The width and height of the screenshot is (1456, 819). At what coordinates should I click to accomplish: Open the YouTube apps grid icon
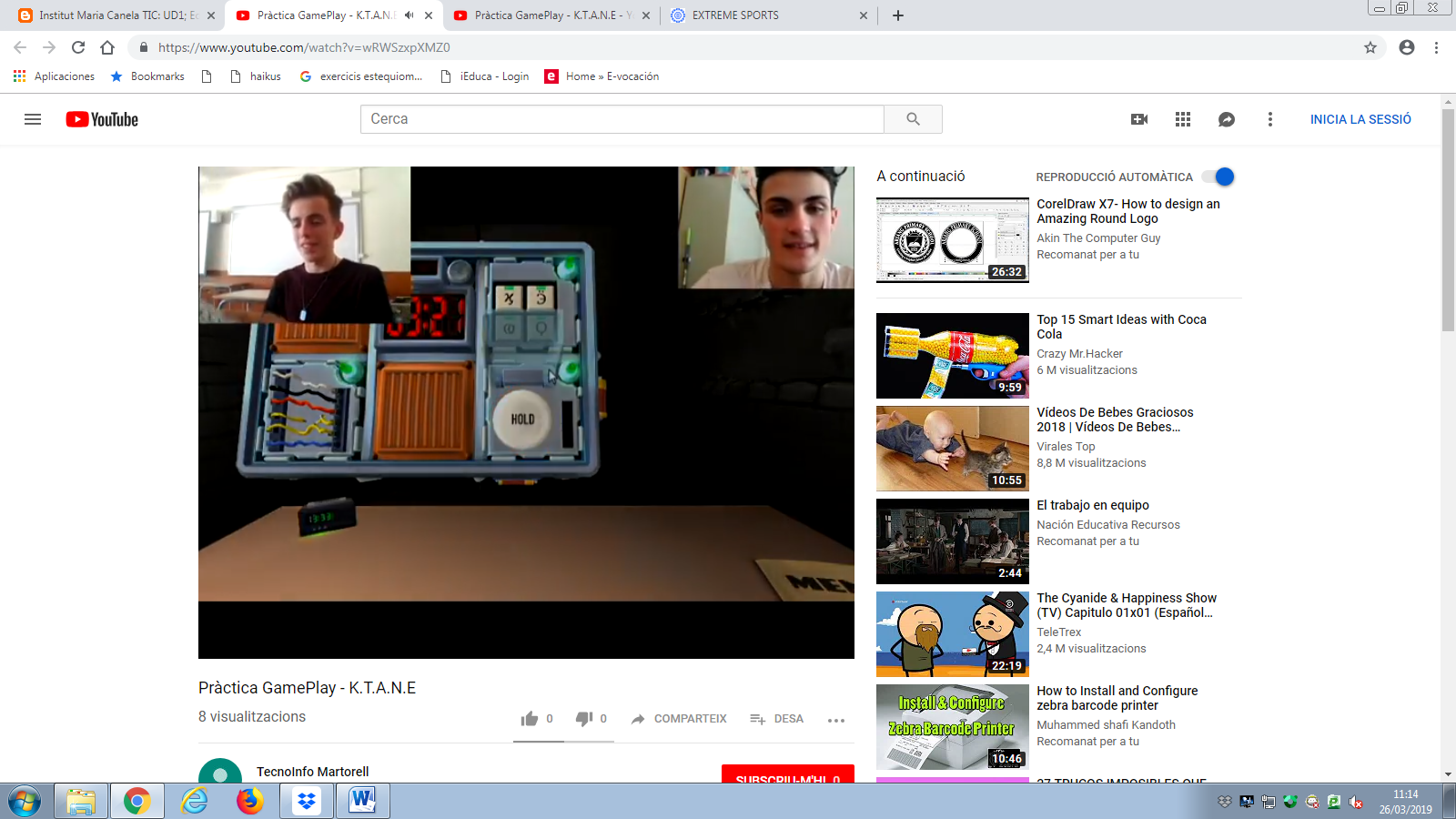[1182, 119]
